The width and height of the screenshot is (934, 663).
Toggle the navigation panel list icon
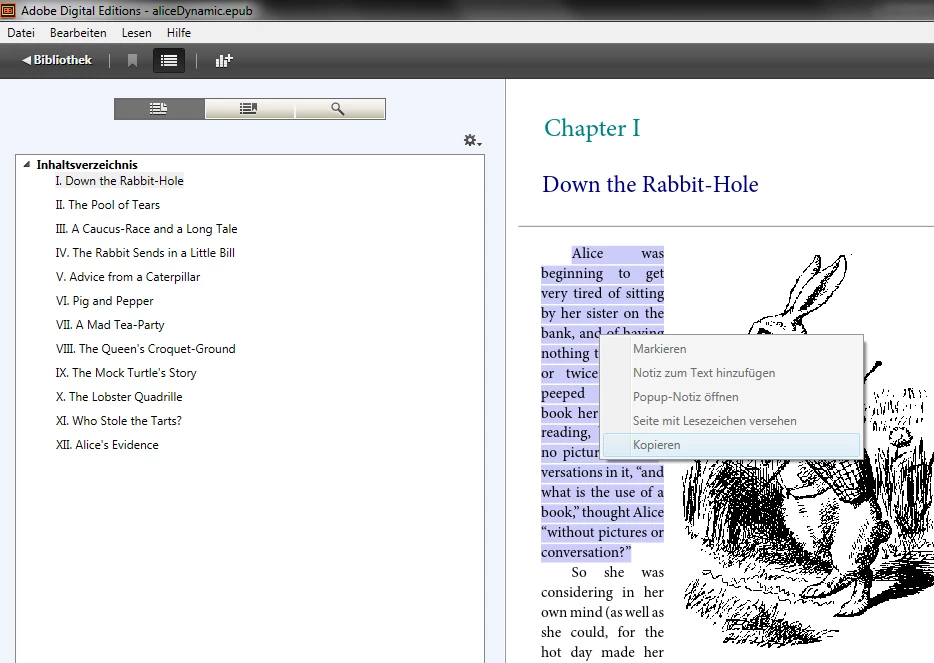169,60
